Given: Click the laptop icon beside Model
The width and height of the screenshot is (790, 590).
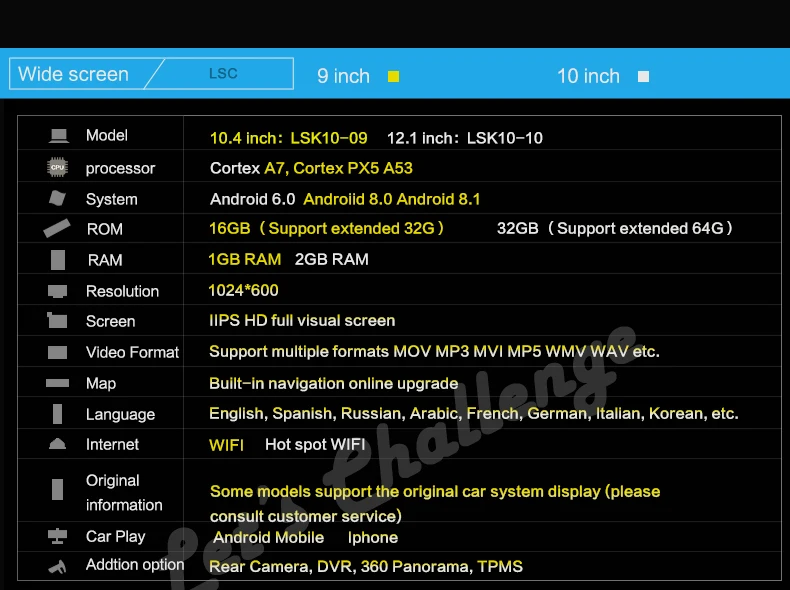Looking at the screenshot, I should 59,136.
